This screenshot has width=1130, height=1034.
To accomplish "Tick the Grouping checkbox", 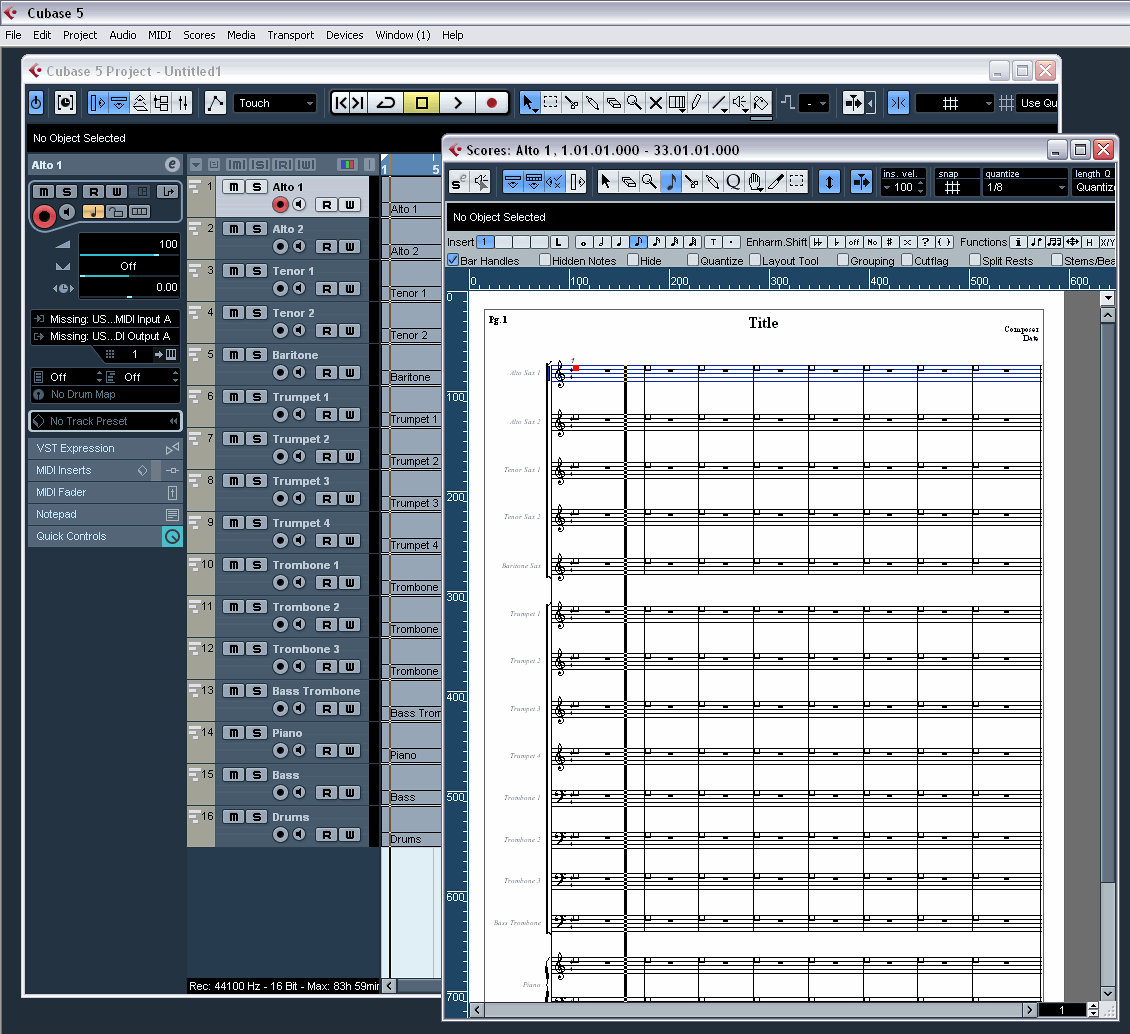I will [843, 260].
